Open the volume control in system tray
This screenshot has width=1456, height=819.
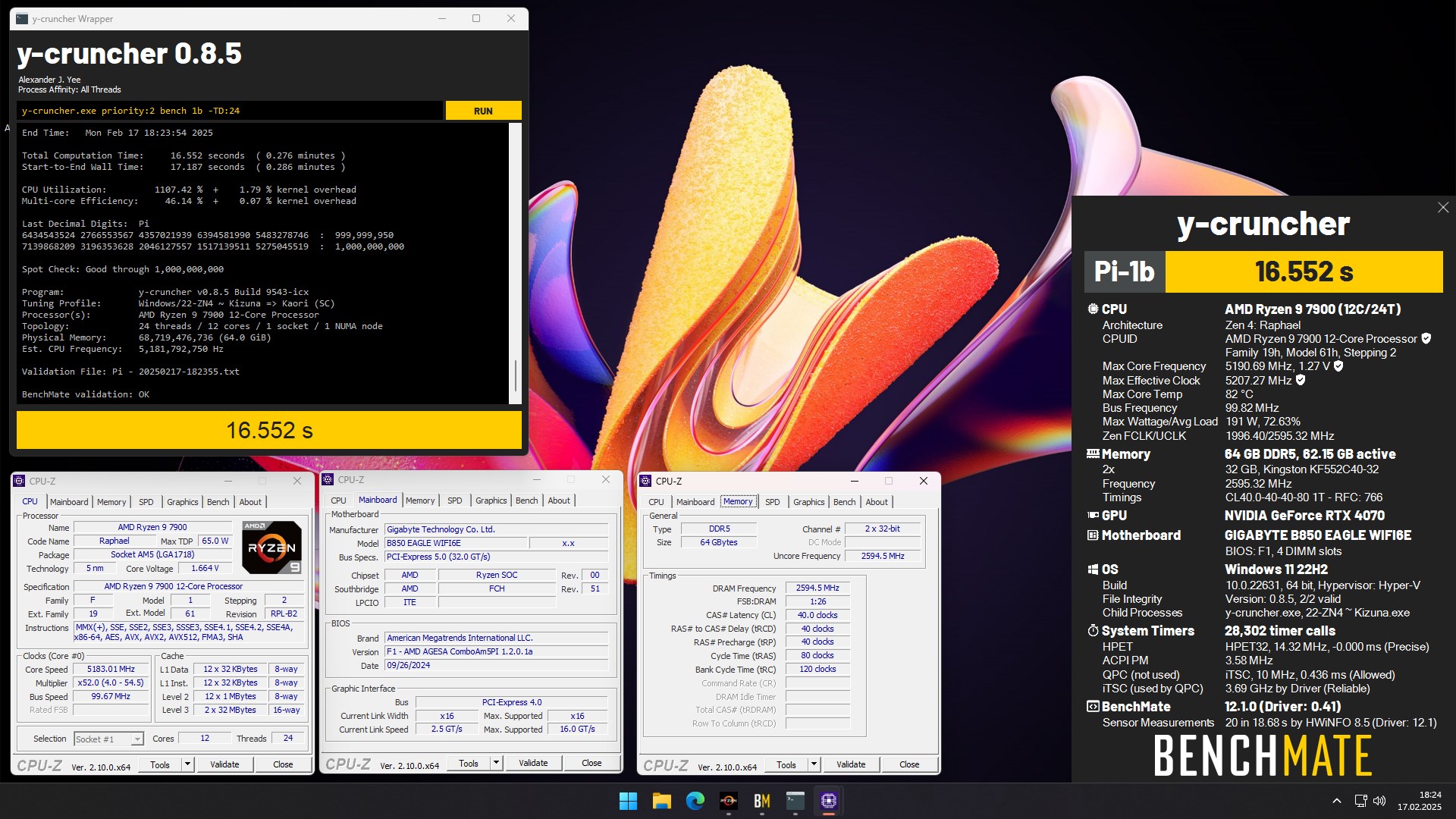[x=1379, y=801]
